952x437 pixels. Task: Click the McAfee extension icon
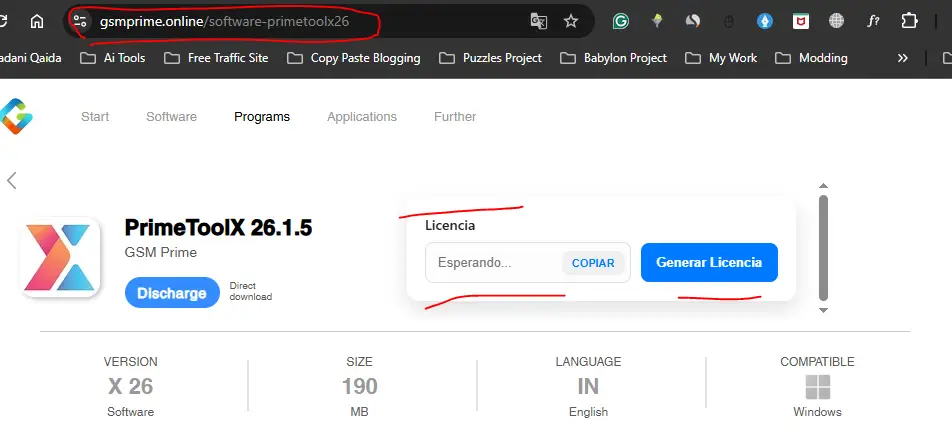coord(800,21)
